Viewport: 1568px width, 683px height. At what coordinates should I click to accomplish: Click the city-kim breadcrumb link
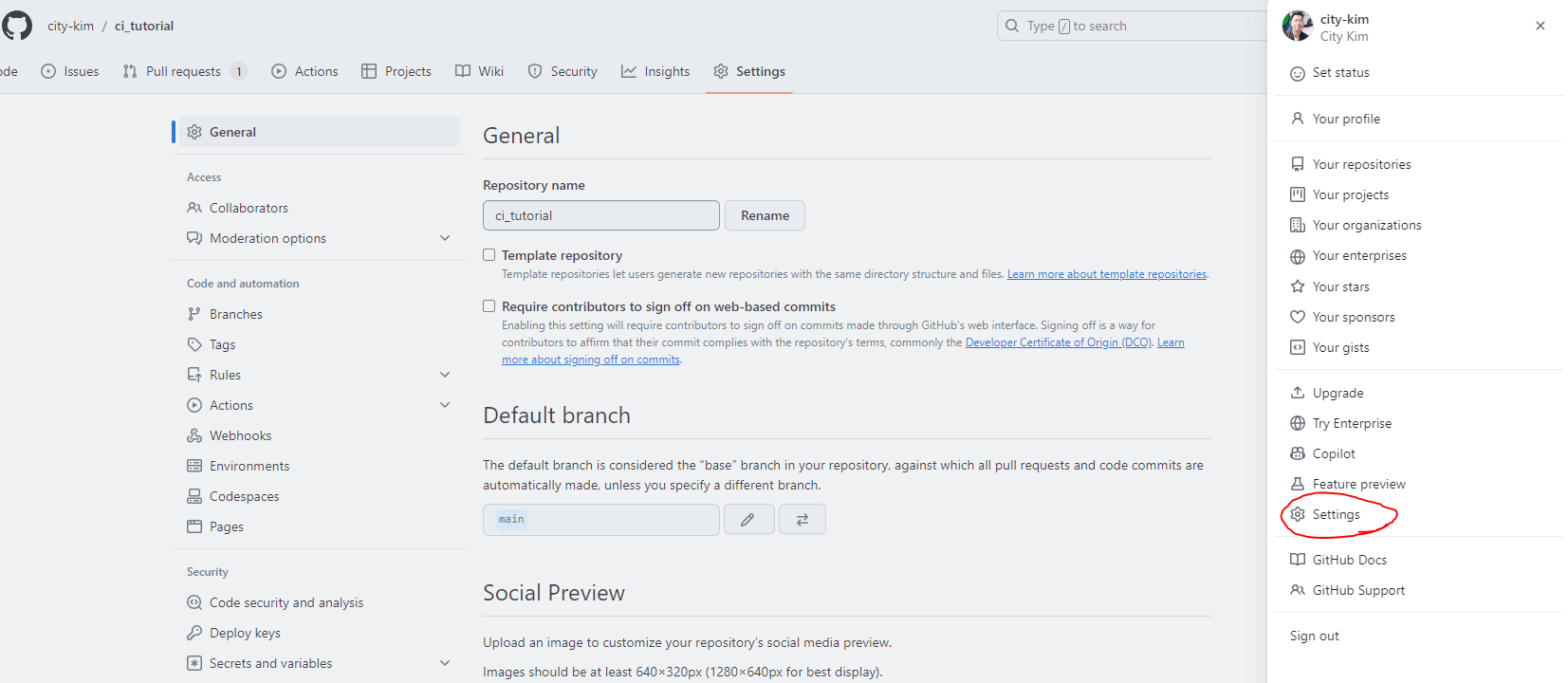[71, 26]
